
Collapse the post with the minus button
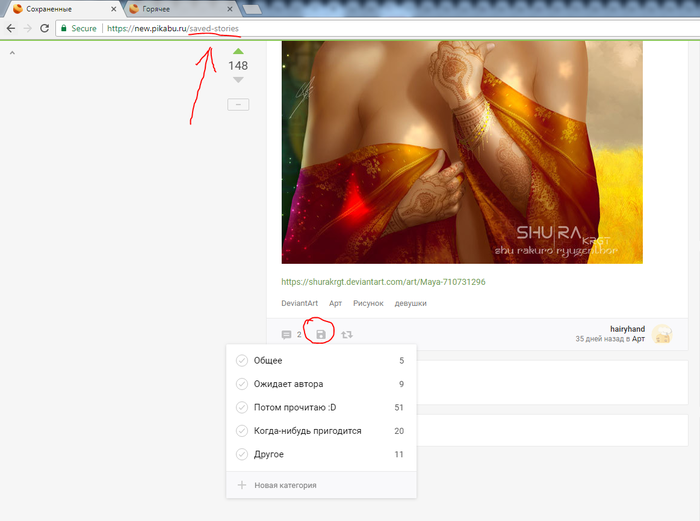[x=238, y=104]
